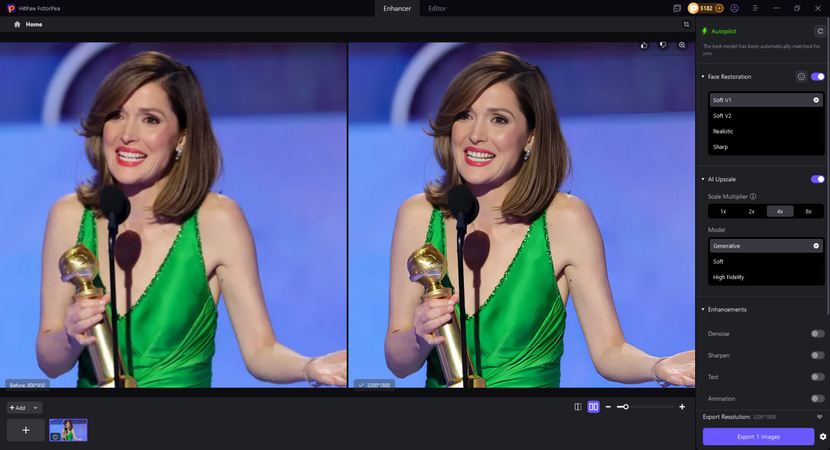Viewport: 830px width, 450px height.
Task: Choose the Soft upscale model
Action: (x=766, y=262)
